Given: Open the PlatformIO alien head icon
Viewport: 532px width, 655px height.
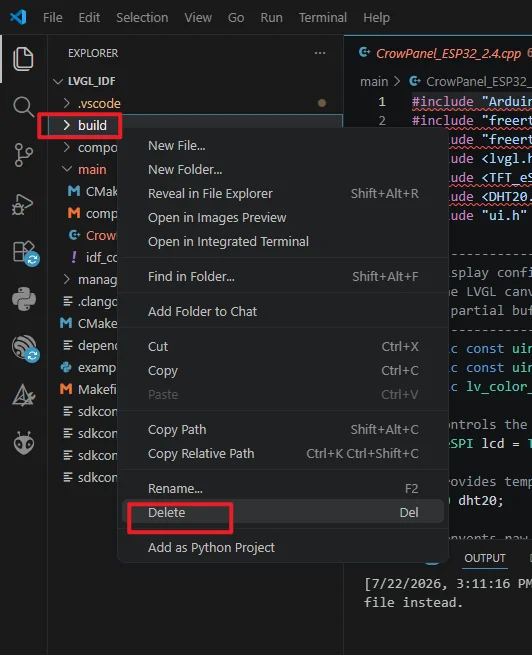Looking at the screenshot, I should point(24,443).
